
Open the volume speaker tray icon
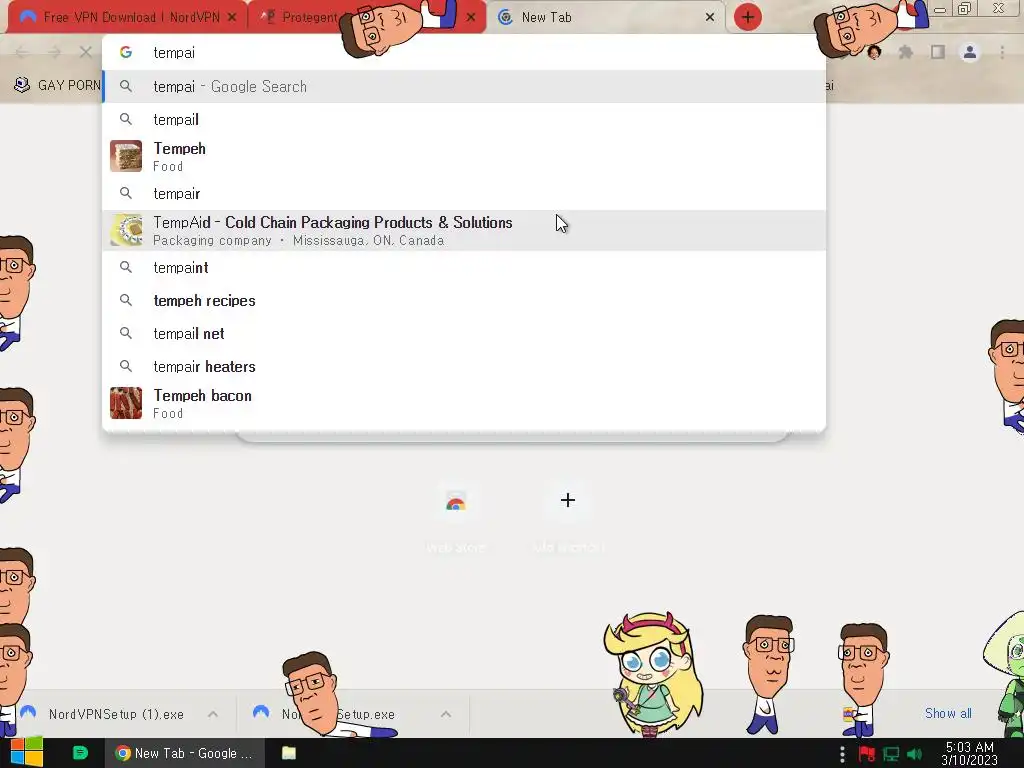[915, 754]
